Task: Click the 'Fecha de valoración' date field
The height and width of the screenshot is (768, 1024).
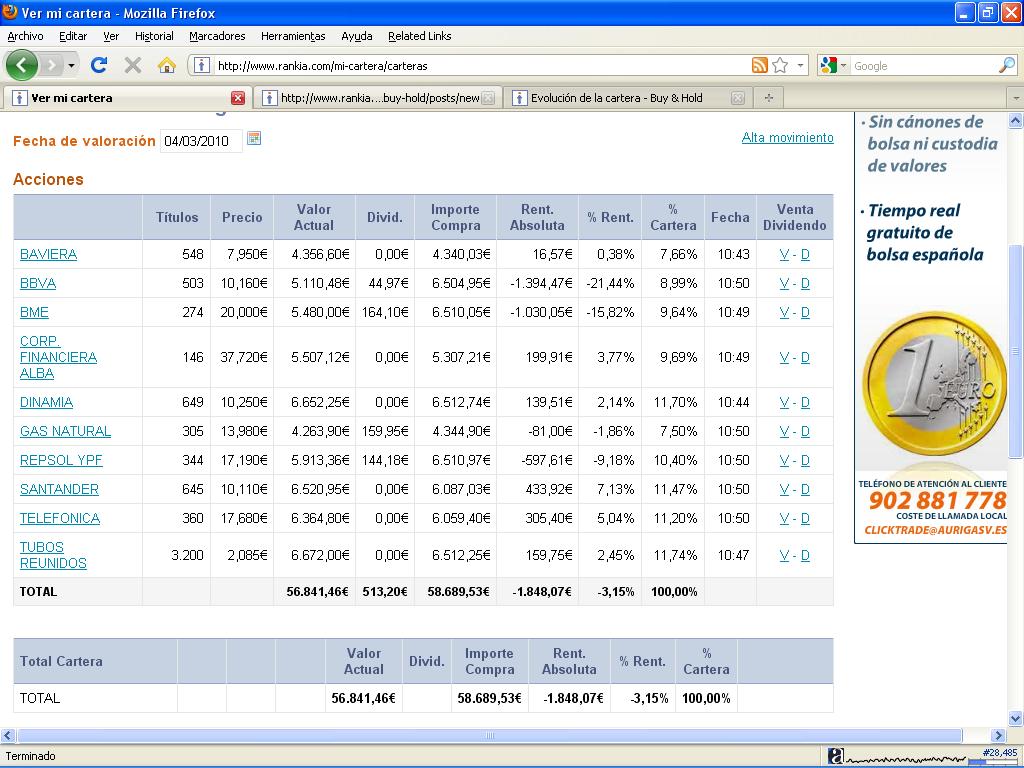Action: click(200, 140)
